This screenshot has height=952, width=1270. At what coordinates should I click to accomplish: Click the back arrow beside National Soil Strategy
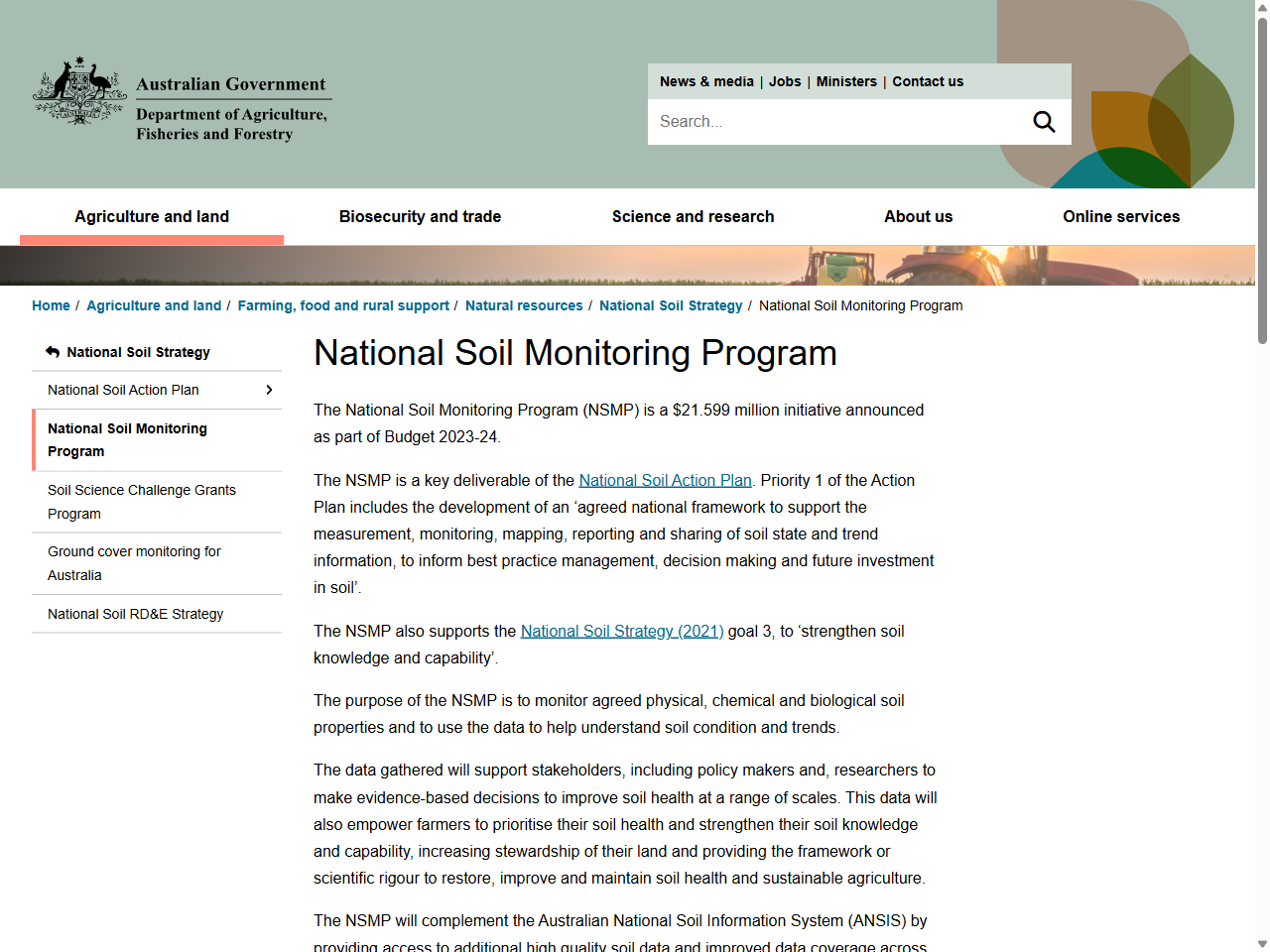pos(53,352)
